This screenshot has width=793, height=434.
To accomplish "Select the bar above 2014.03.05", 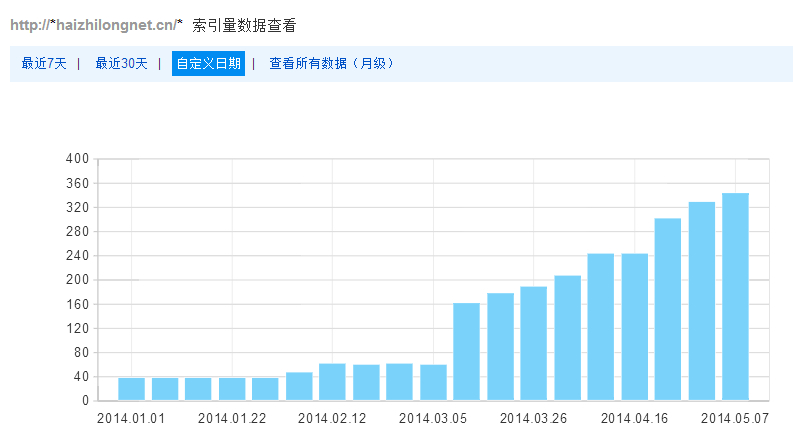I will coord(433,382).
